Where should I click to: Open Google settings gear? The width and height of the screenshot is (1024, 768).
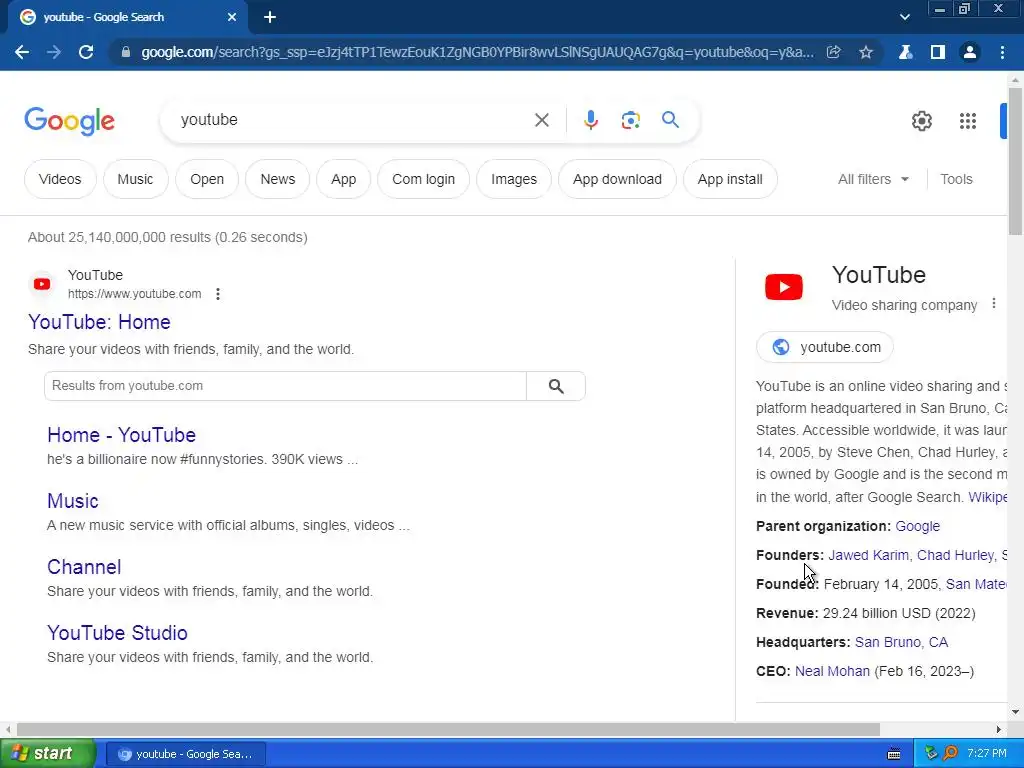[921, 121]
